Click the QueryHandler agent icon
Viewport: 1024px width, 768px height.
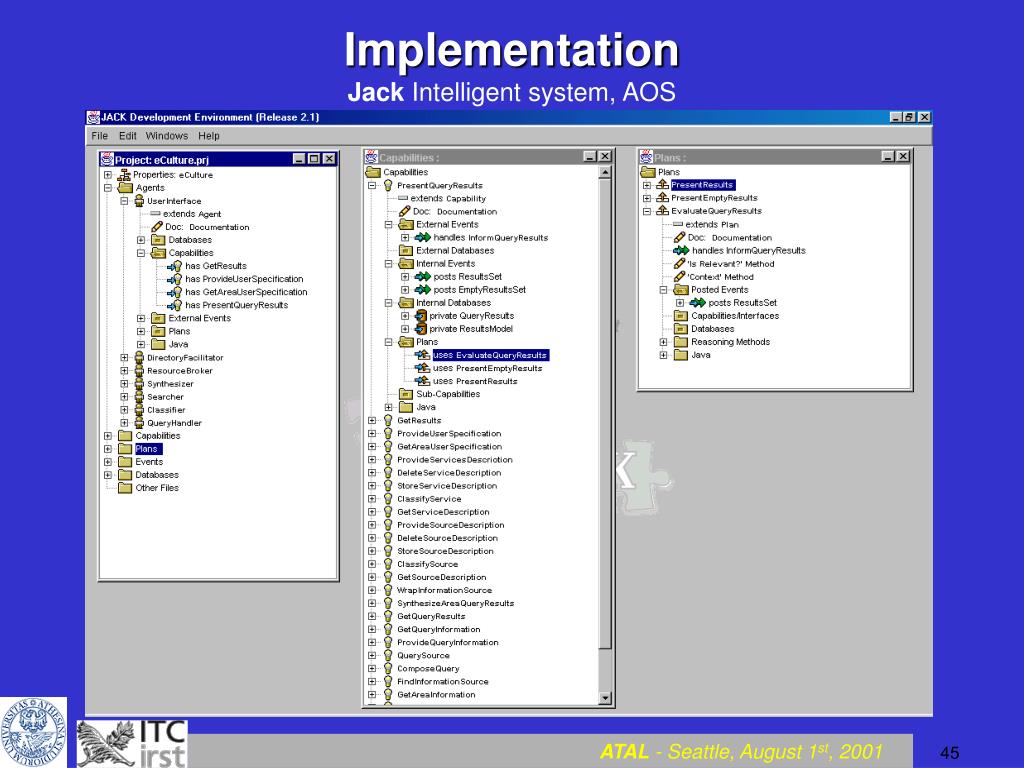[139, 423]
